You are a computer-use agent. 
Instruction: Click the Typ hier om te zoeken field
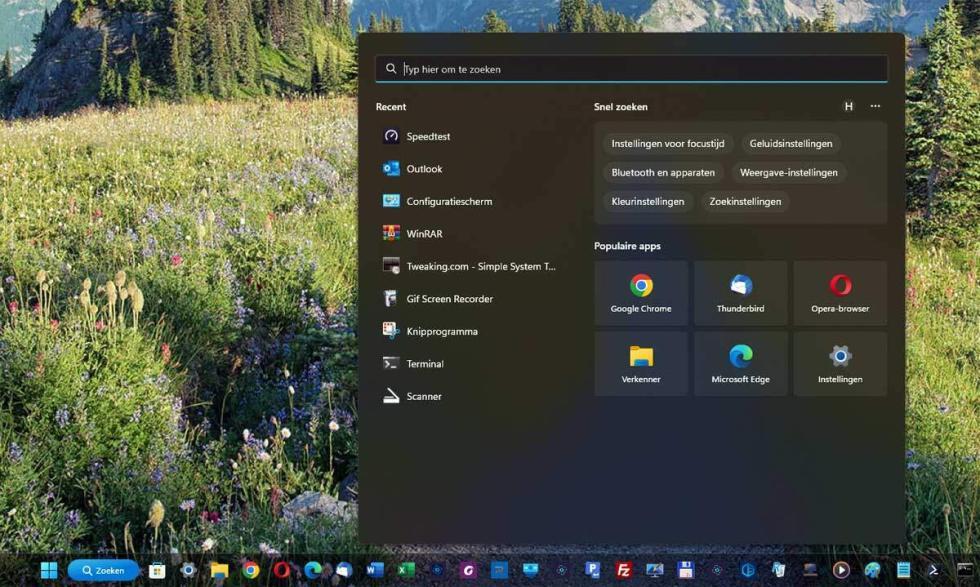[630, 68]
